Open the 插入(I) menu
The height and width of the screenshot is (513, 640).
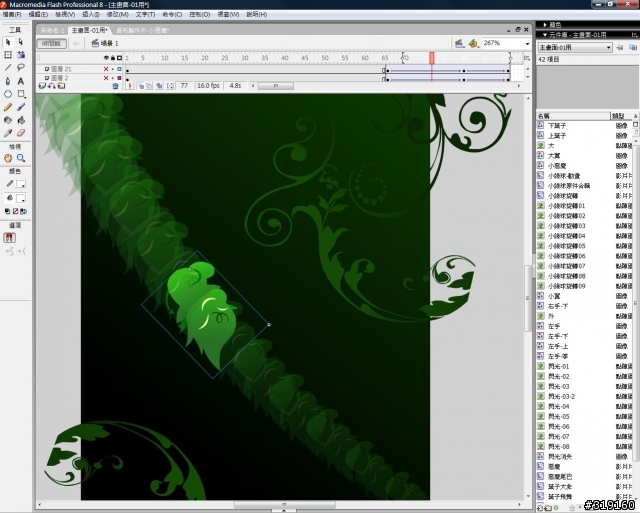(91, 14)
